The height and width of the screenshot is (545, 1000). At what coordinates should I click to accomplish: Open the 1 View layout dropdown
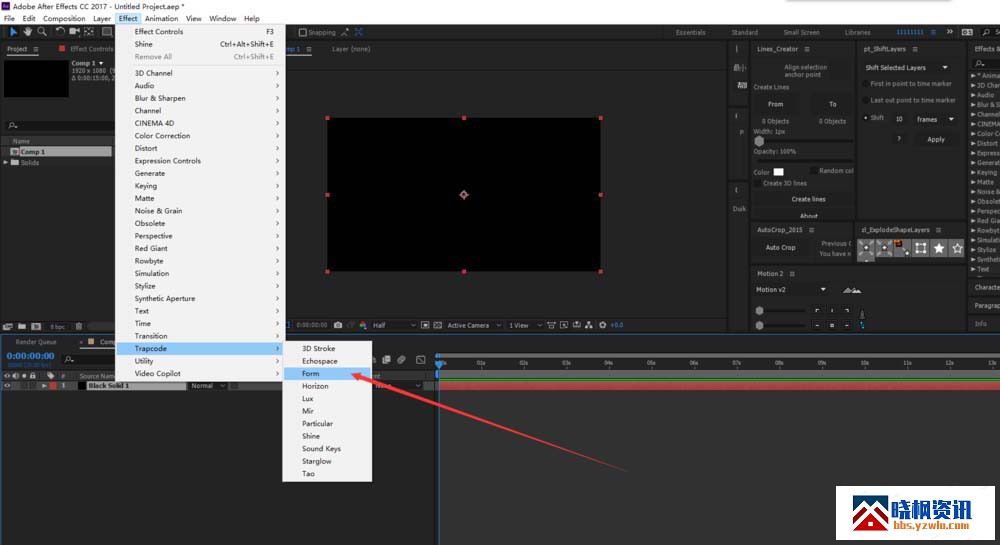coord(525,325)
